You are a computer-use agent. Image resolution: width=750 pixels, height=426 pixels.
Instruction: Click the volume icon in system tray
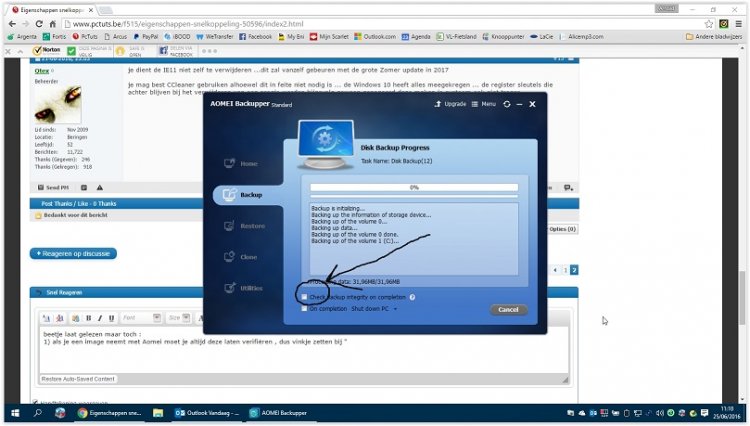point(660,413)
